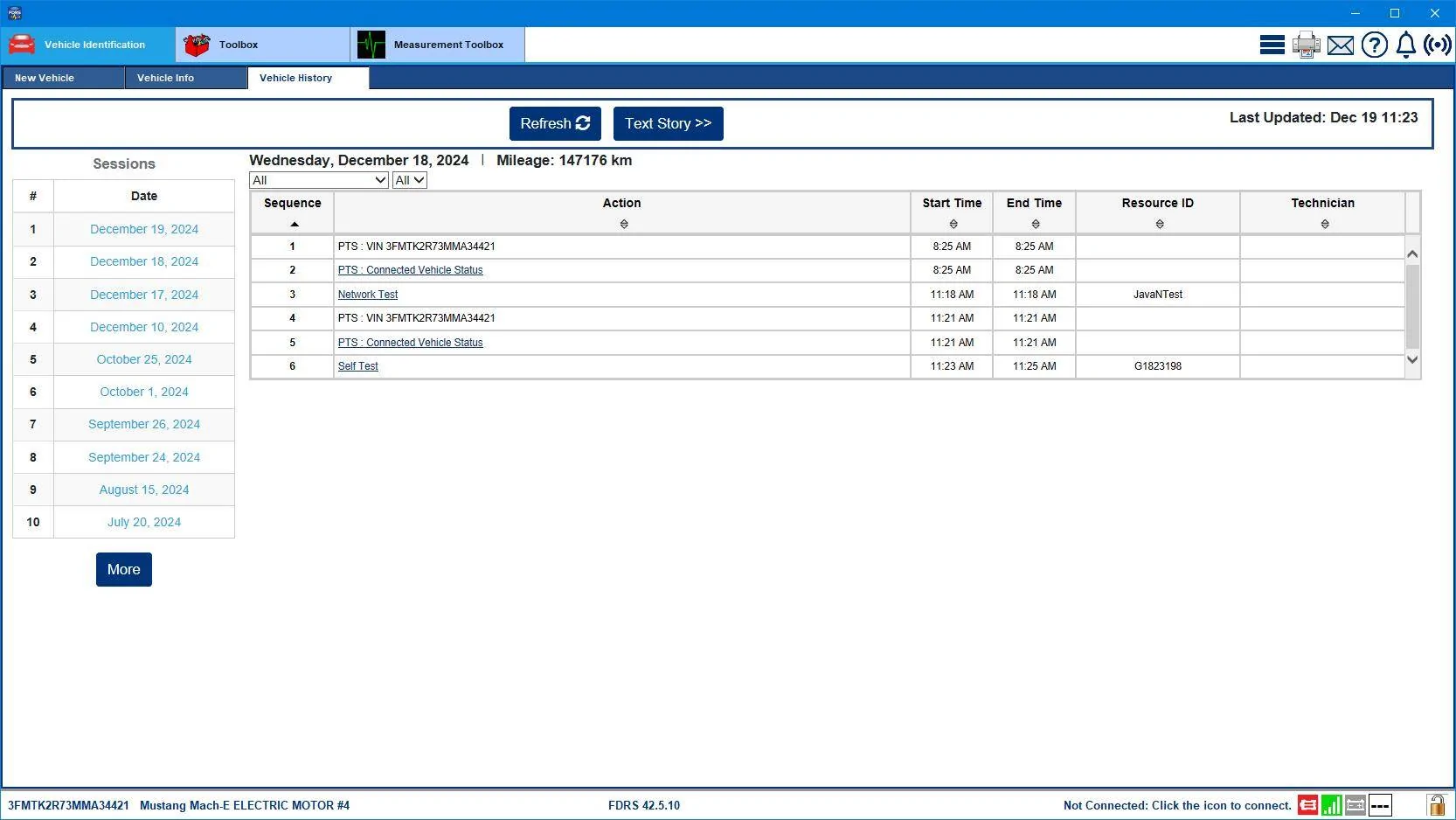Open the December 18, 2024 session
The image size is (1456, 820).
click(x=144, y=261)
